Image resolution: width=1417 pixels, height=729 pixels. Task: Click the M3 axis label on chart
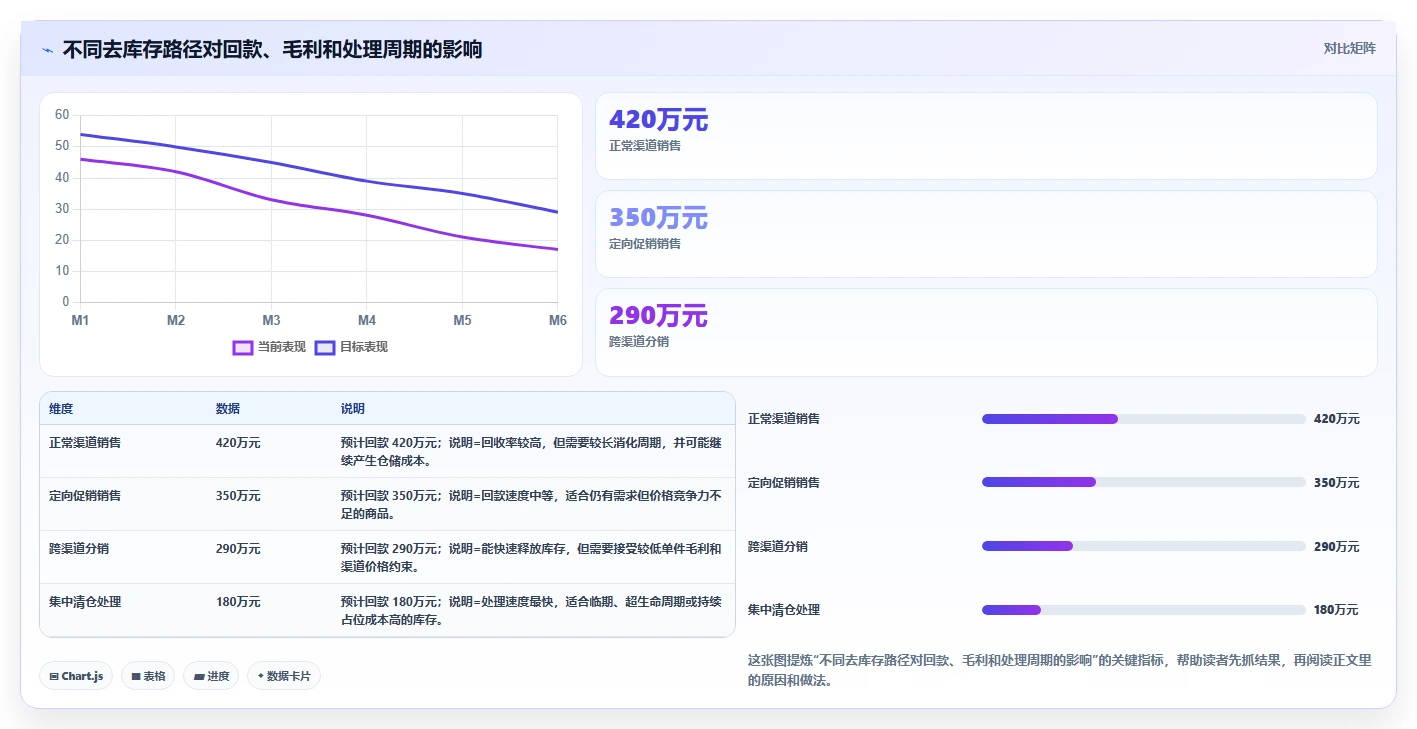point(271,320)
